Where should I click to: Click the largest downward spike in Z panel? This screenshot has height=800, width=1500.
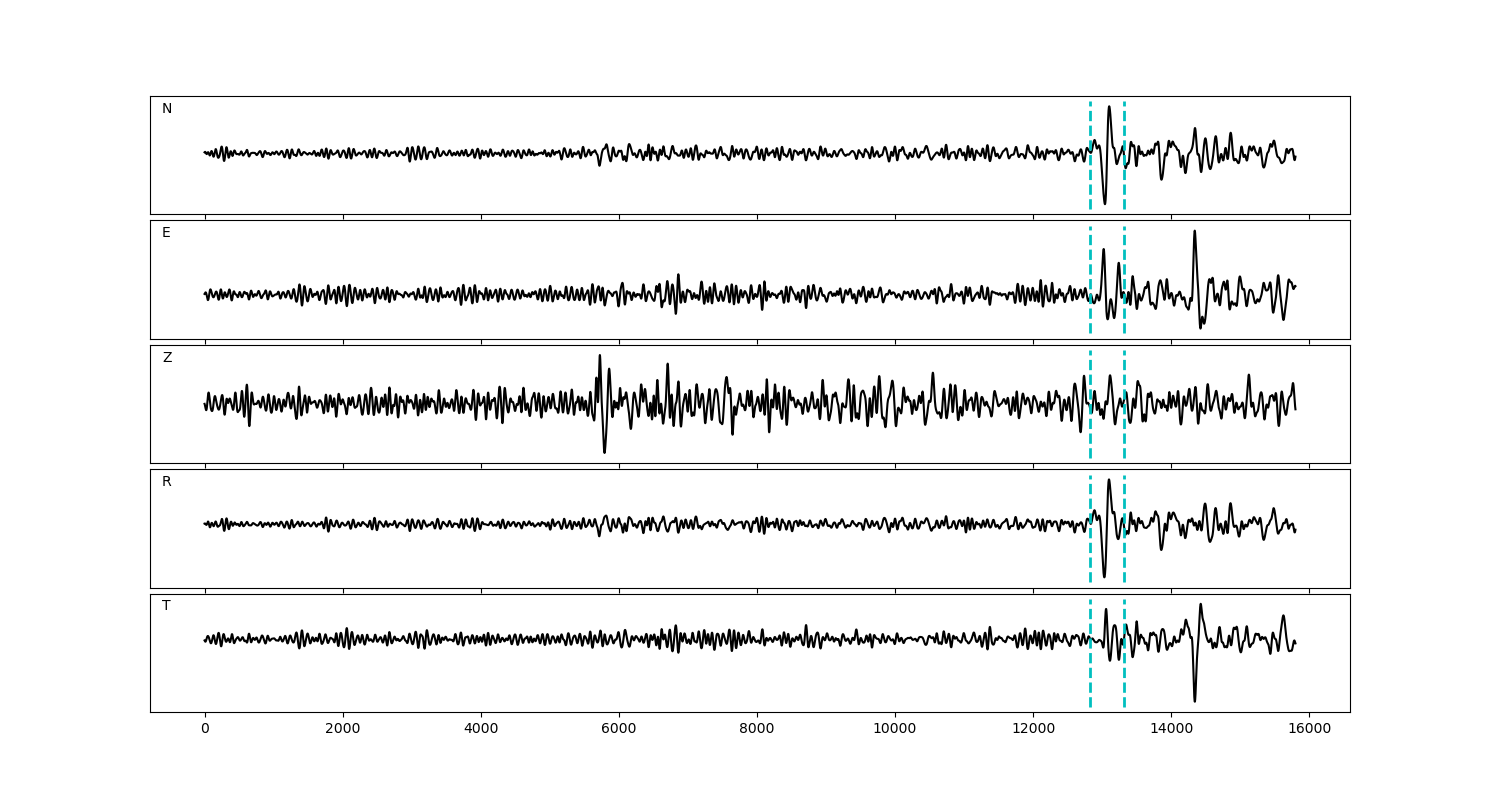point(604,452)
